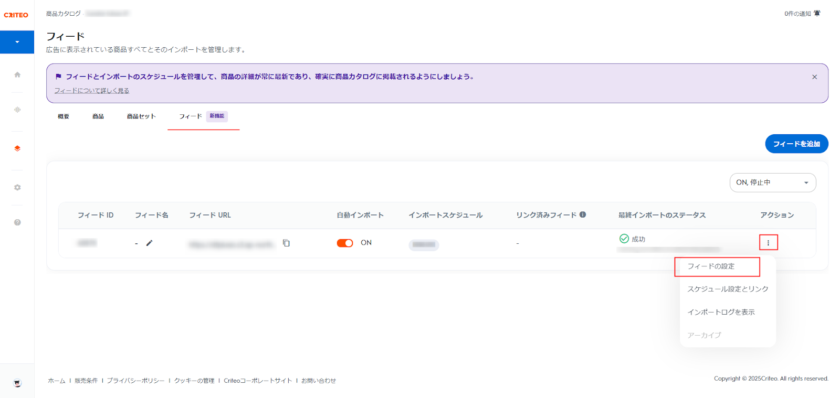The height and width of the screenshot is (398, 840).
Task: Toggle the 自動インポート switch off
Action: (x=345, y=243)
